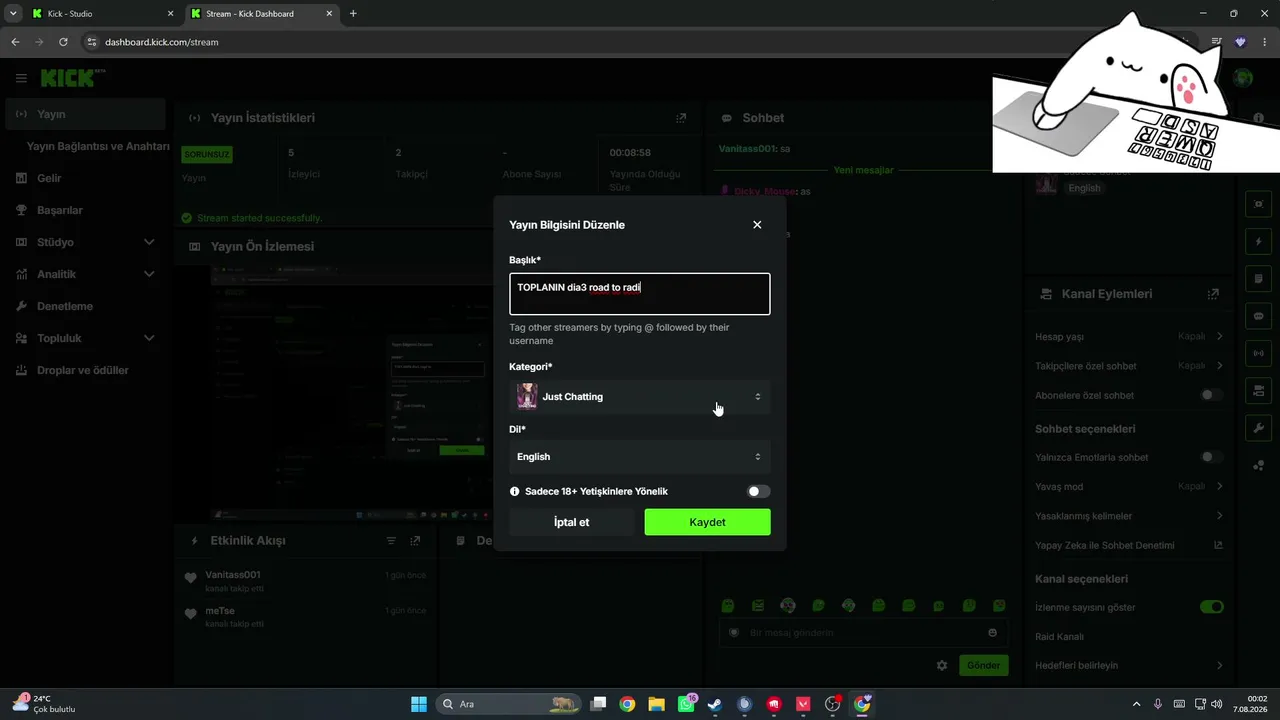The height and width of the screenshot is (720, 1280).
Task: Open Yapay Zeka ile Sohbet Denetimi link
Action: coord(1129,545)
